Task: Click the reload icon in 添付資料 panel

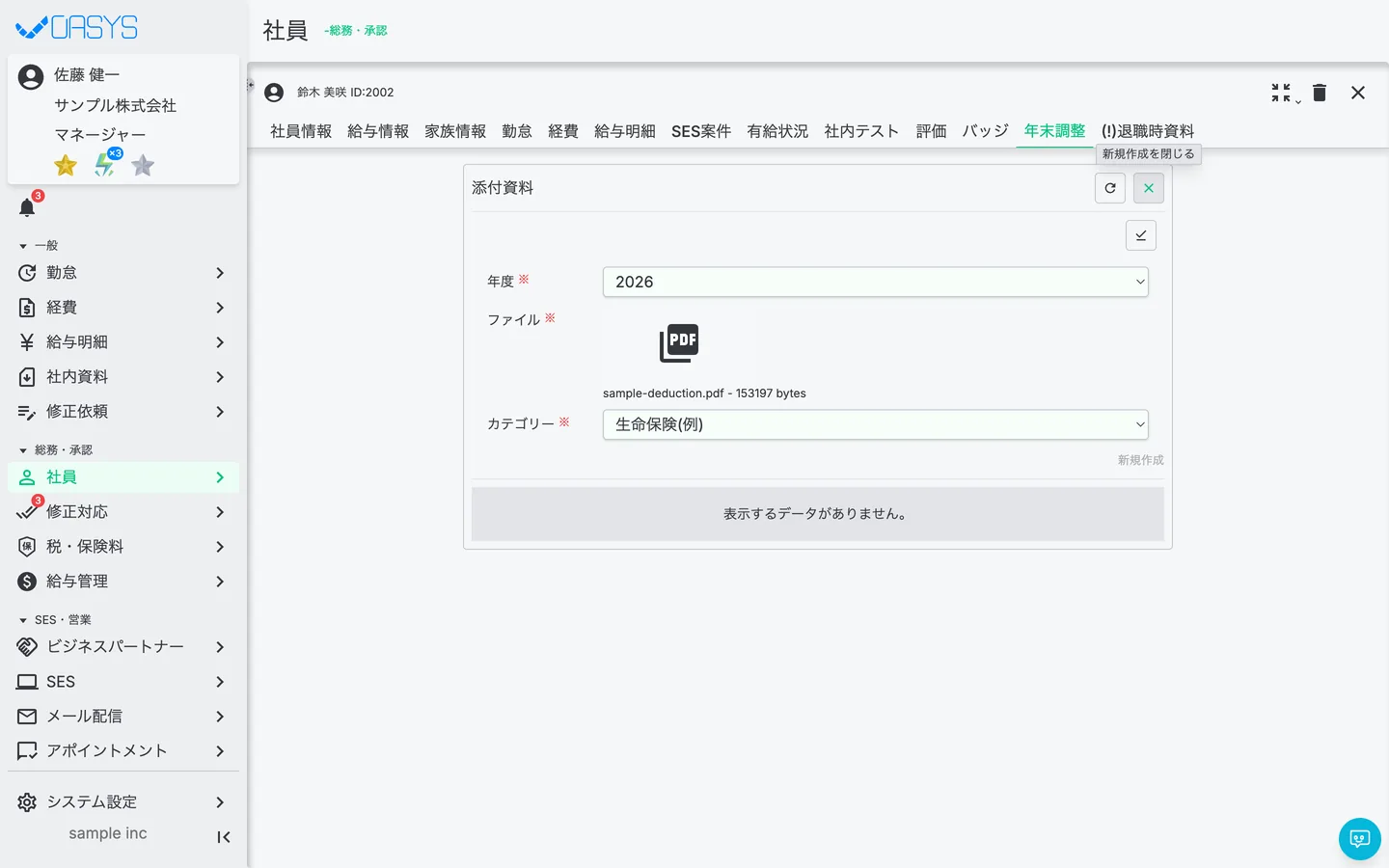Action: (x=1110, y=188)
